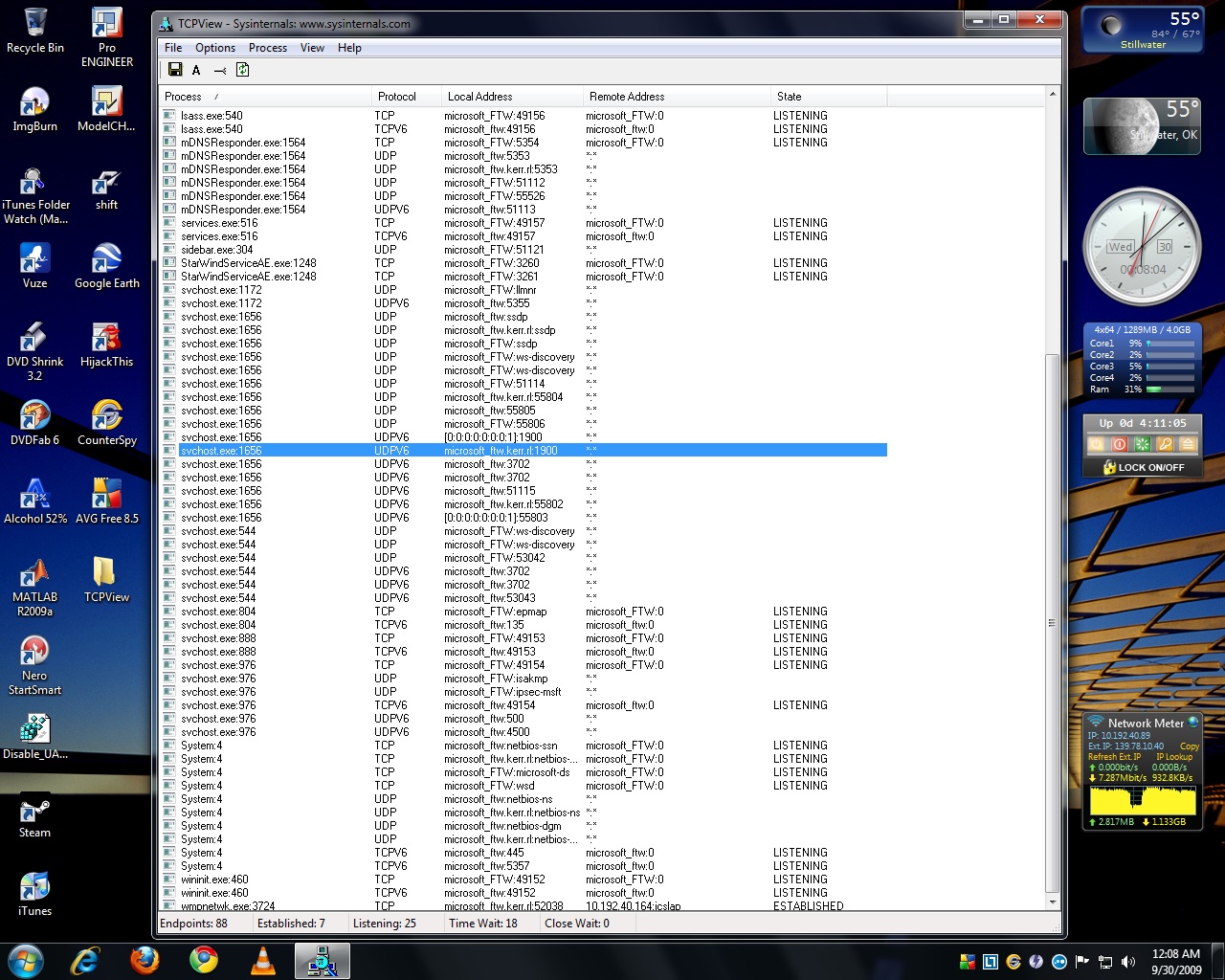Select the key icon in the shutdown gadget
The height and width of the screenshot is (980, 1225).
click(1166, 444)
